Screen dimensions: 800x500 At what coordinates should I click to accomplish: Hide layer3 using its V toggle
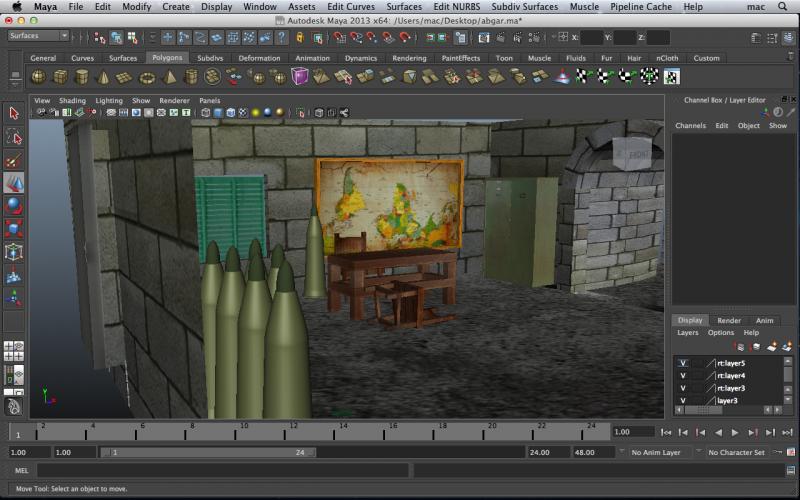[683, 400]
